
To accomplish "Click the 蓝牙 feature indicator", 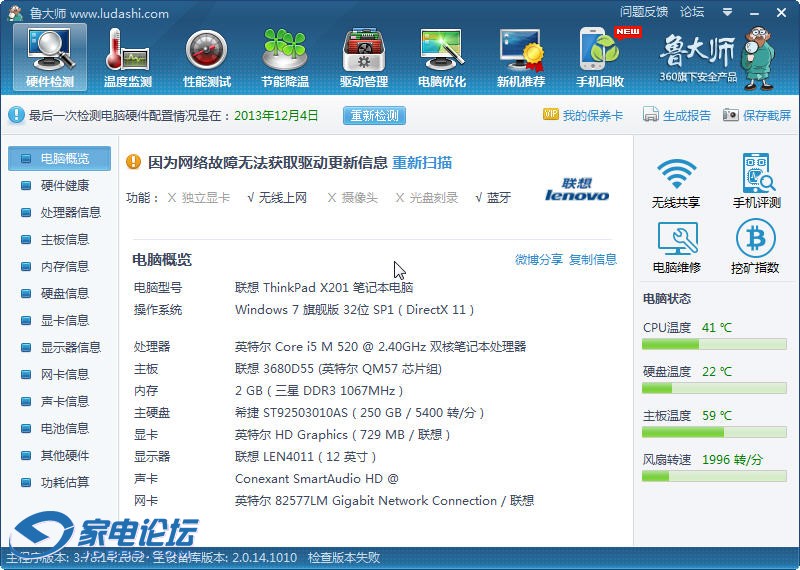I will click(493, 197).
